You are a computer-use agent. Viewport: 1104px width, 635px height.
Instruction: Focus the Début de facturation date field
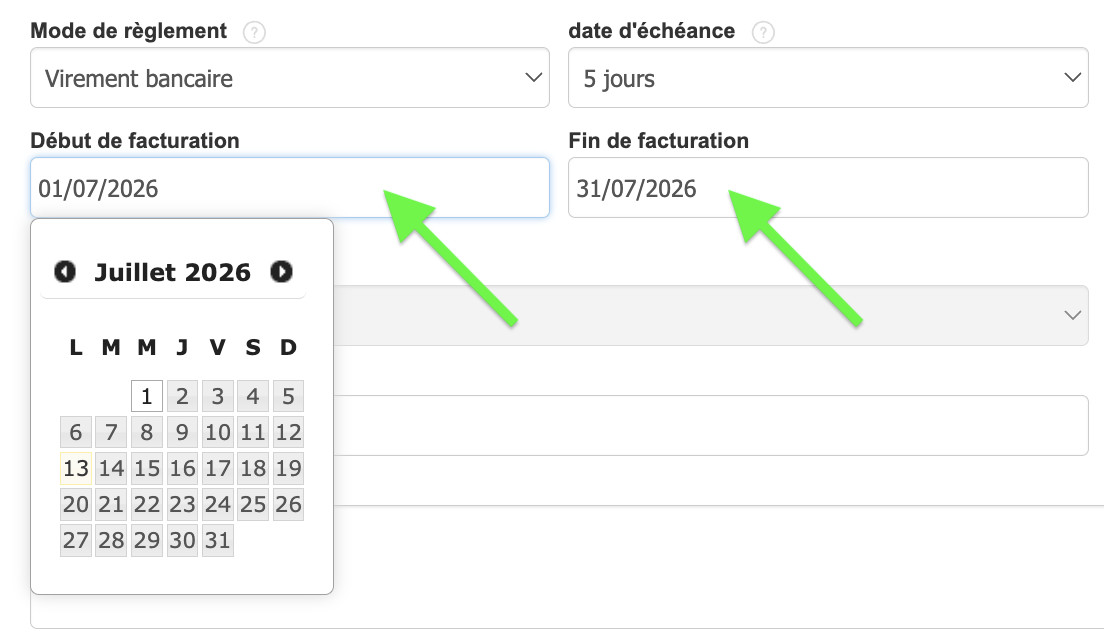[x=289, y=187]
